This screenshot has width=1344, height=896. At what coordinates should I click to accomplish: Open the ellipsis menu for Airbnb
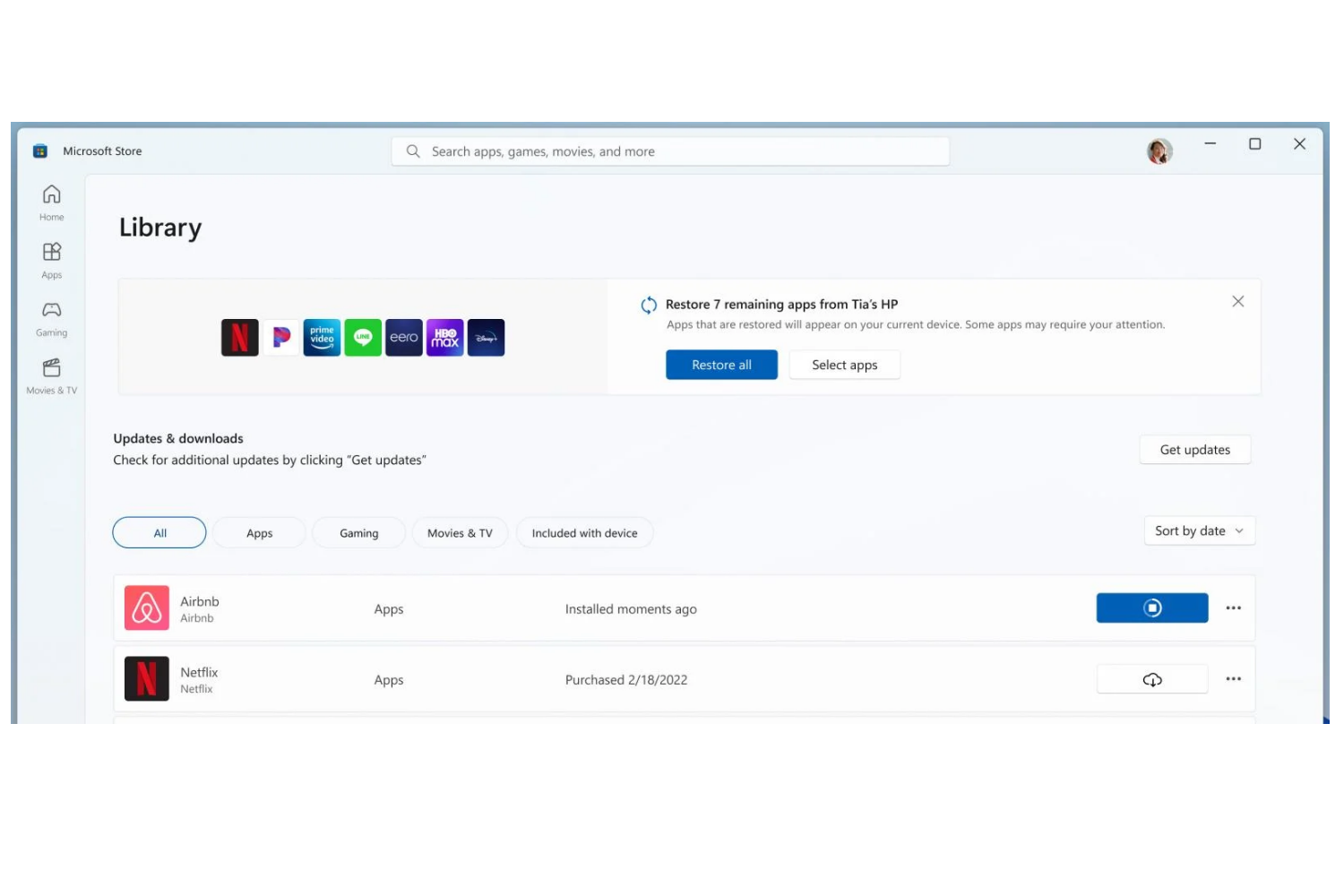pyautogui.click(x=1233, y=607)
